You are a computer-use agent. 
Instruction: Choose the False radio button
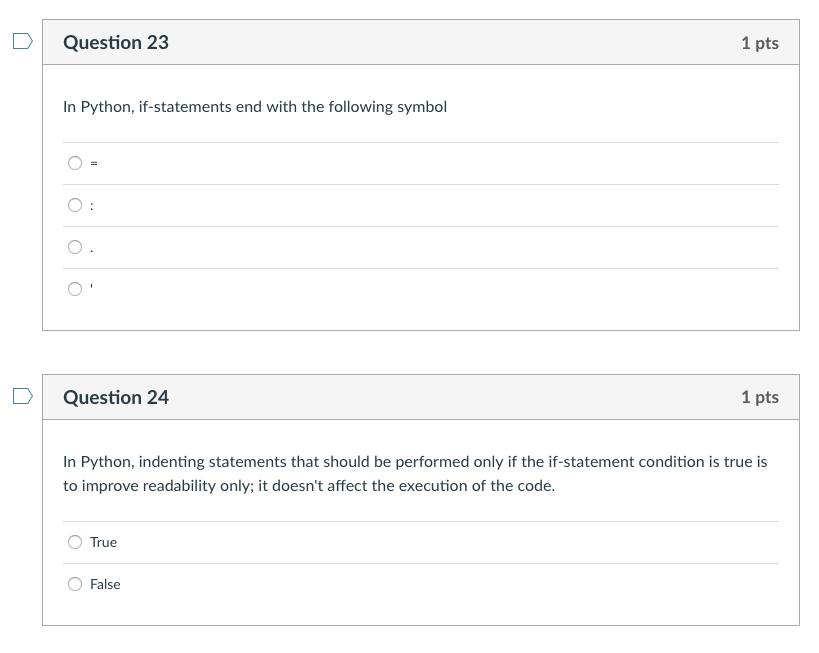tap(75, 584)
